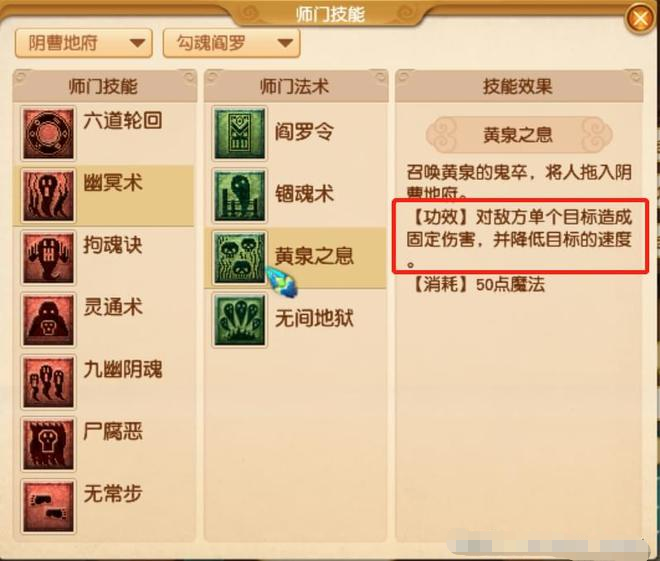The image size is (660, 561).
Task: Click the 幽冥术 ghost skill icon
Action: click(48, 196)
